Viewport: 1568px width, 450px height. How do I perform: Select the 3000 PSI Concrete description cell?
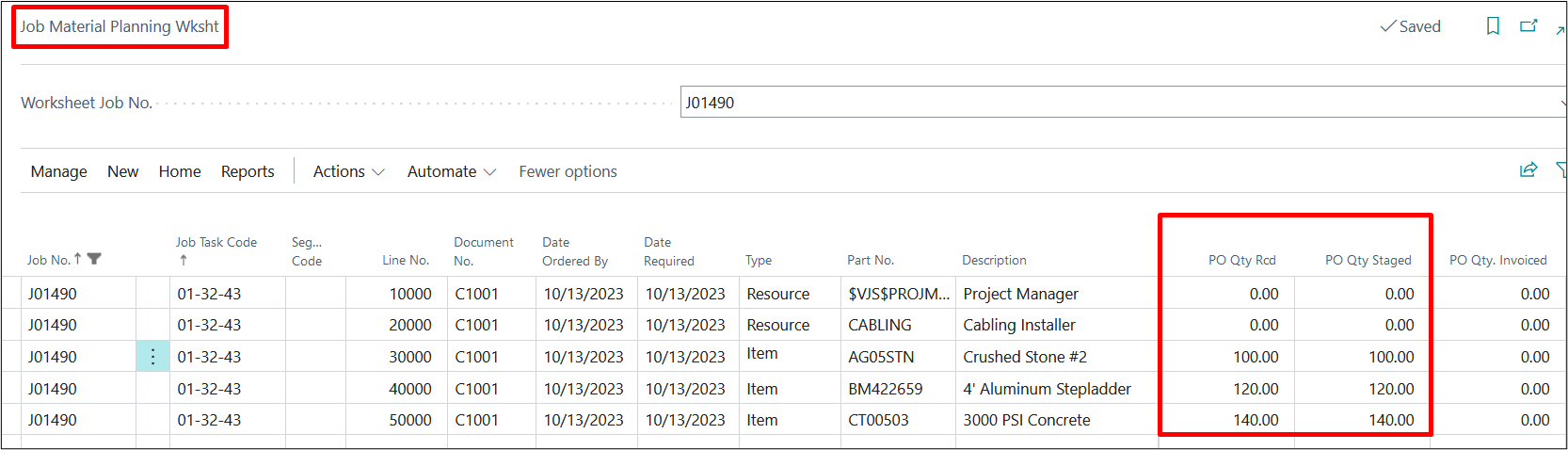tap(1026, 420)
